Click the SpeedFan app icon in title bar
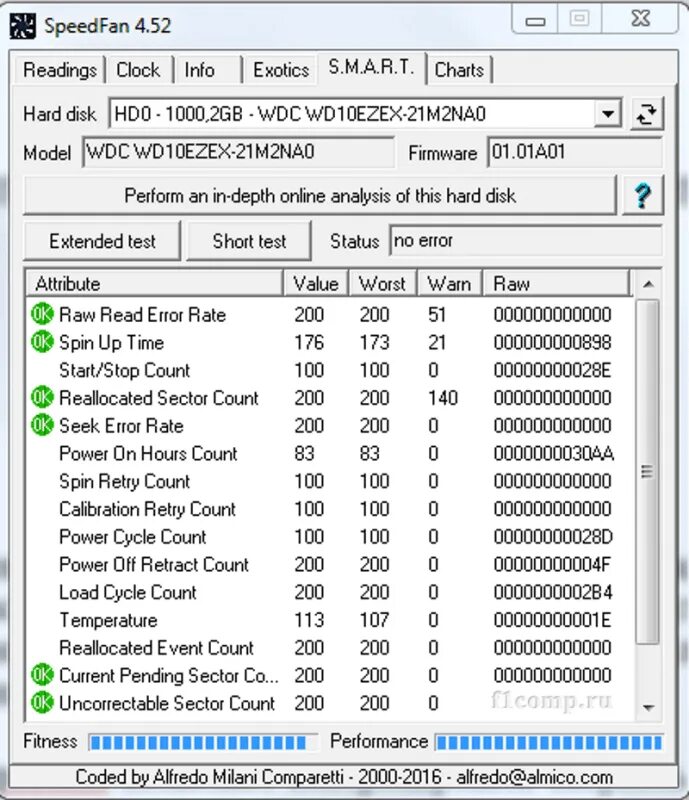689x800 pixels. [22, 26]
